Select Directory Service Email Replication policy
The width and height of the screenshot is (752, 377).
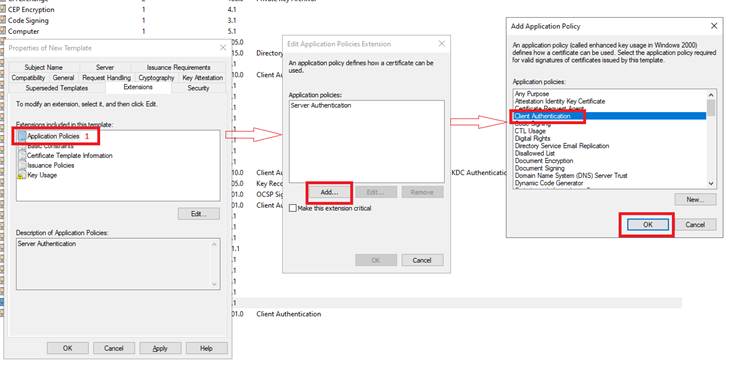[562, 146]
